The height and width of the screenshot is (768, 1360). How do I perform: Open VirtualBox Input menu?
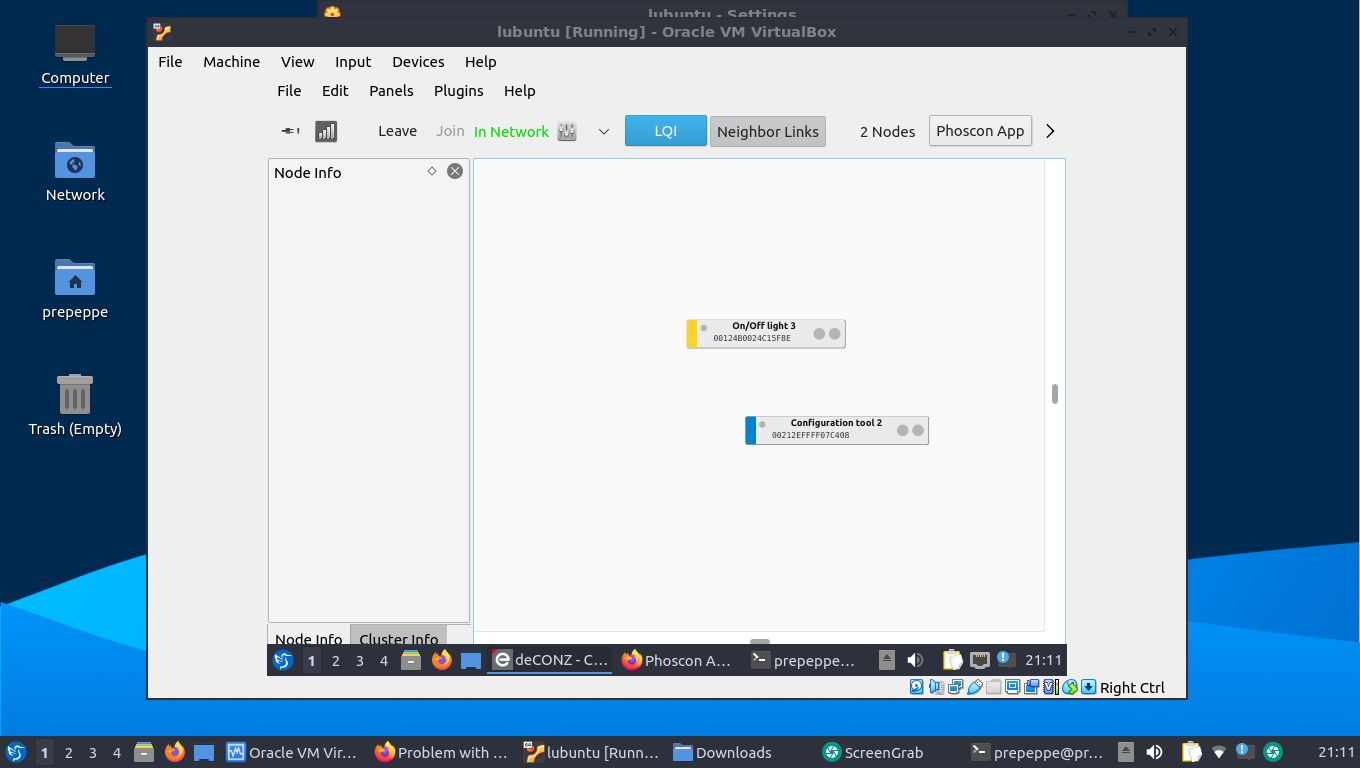pyautogui.click(x=353, y=61)
